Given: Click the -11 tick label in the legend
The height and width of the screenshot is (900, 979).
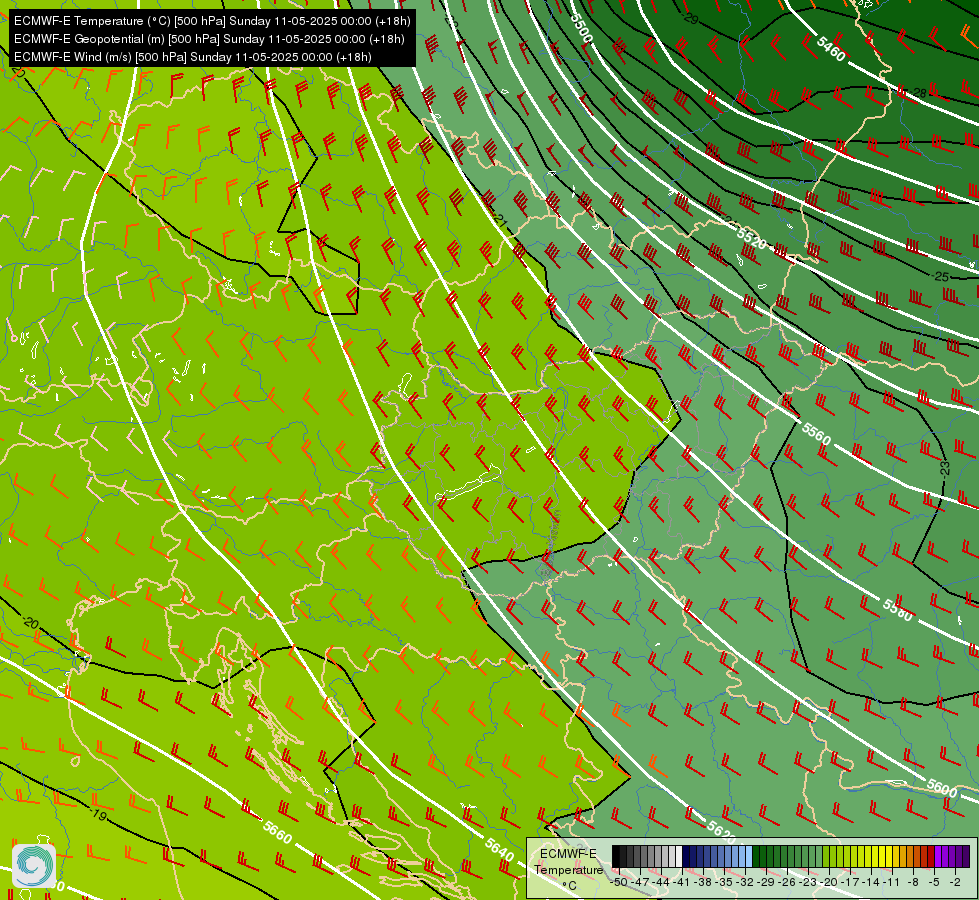Looking at the screenshot, I should [x=893, y=882].
